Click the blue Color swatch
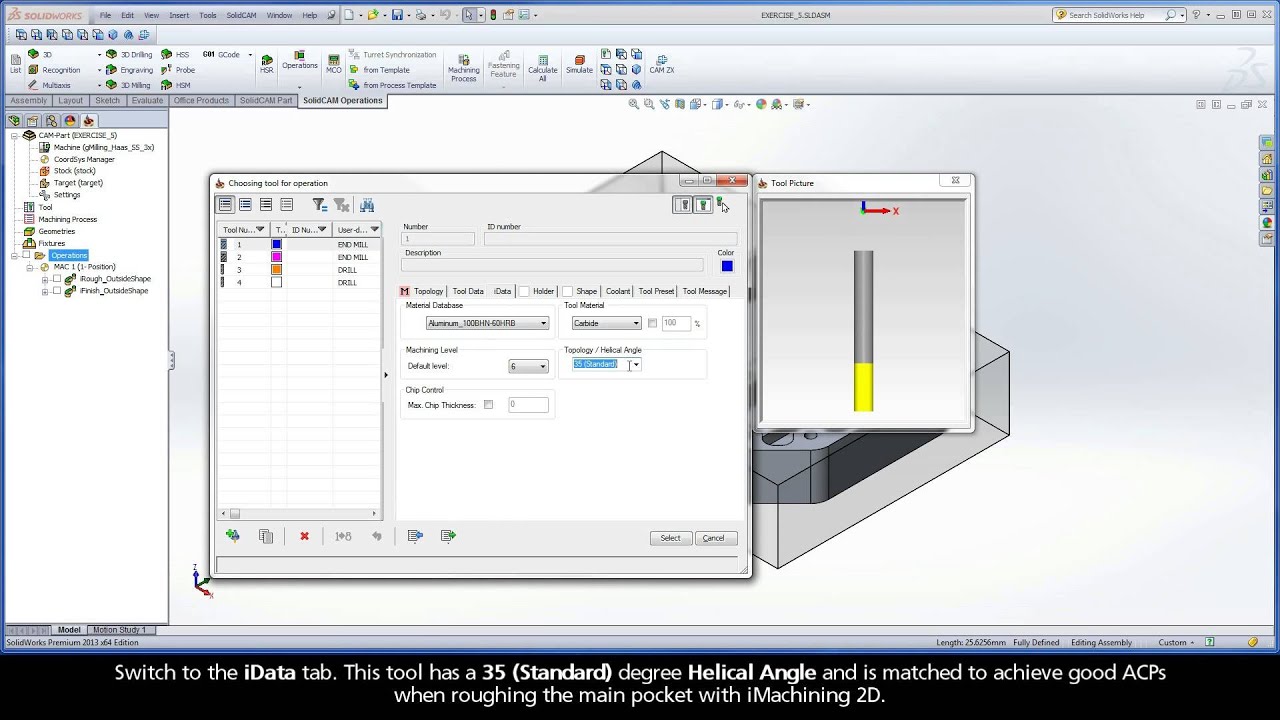The width and height of the screenshot is (1280, 720). 727,266
